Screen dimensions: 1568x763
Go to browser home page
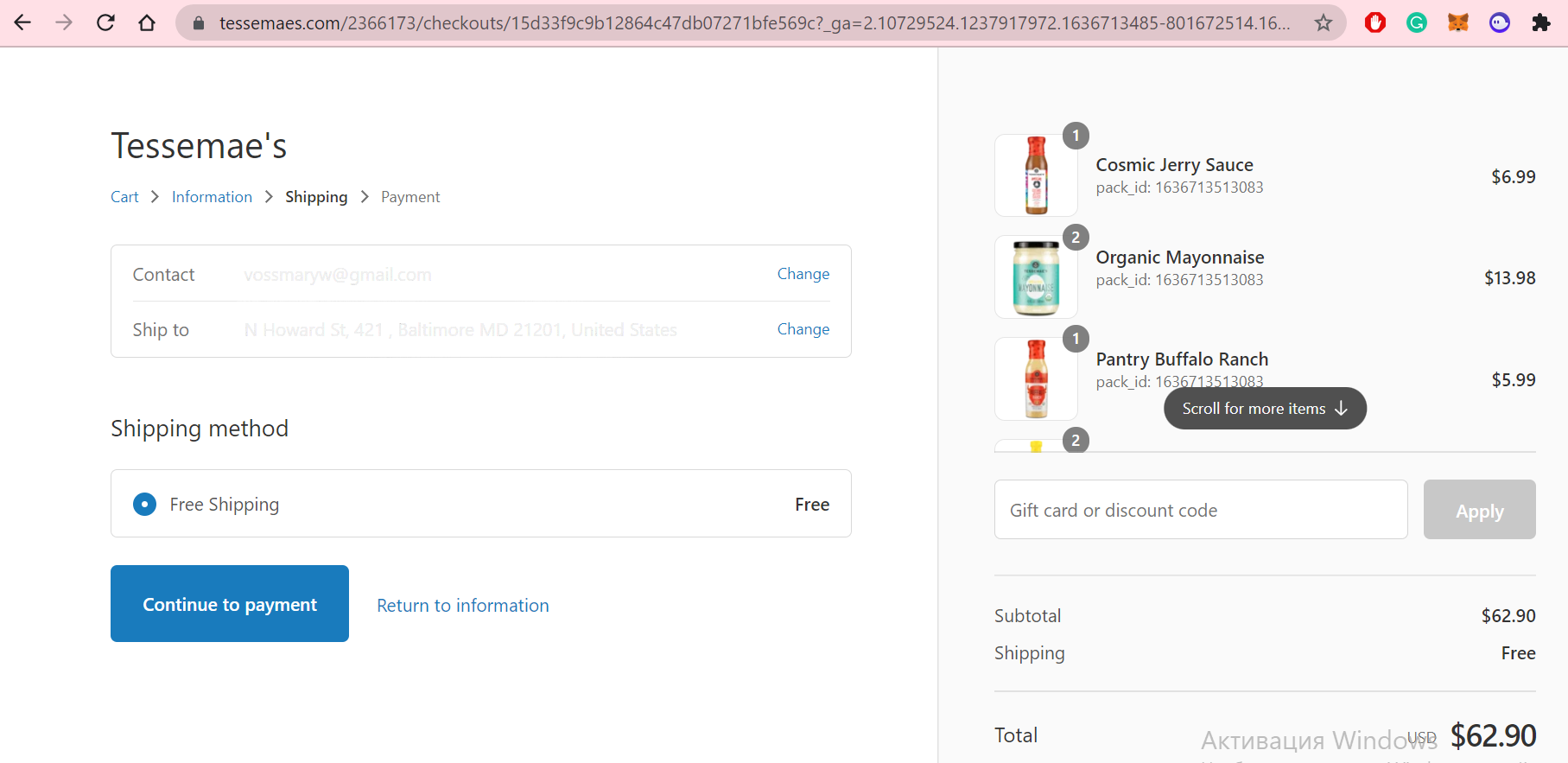[x=147, y=22]
